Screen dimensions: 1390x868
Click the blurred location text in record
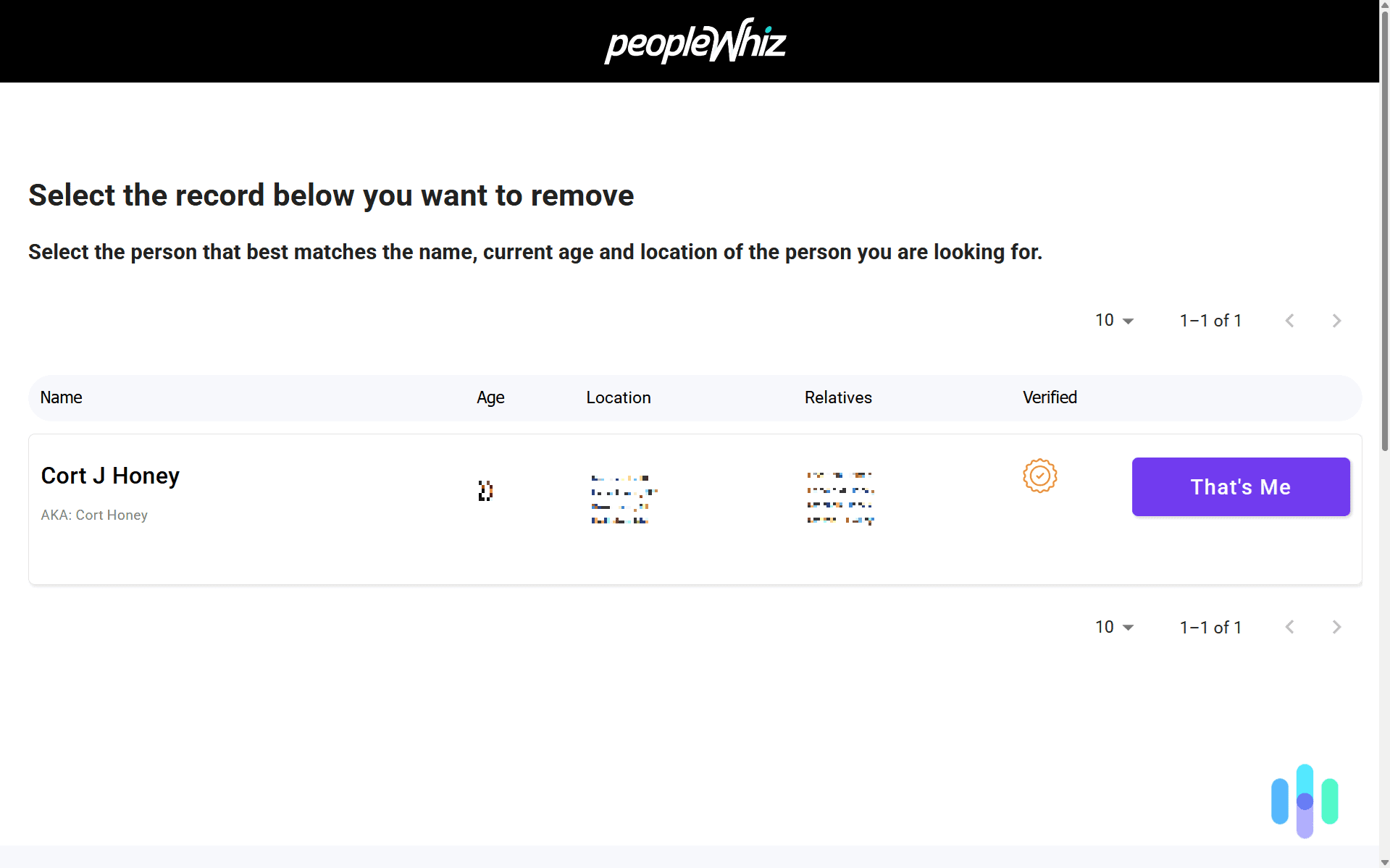623,499
